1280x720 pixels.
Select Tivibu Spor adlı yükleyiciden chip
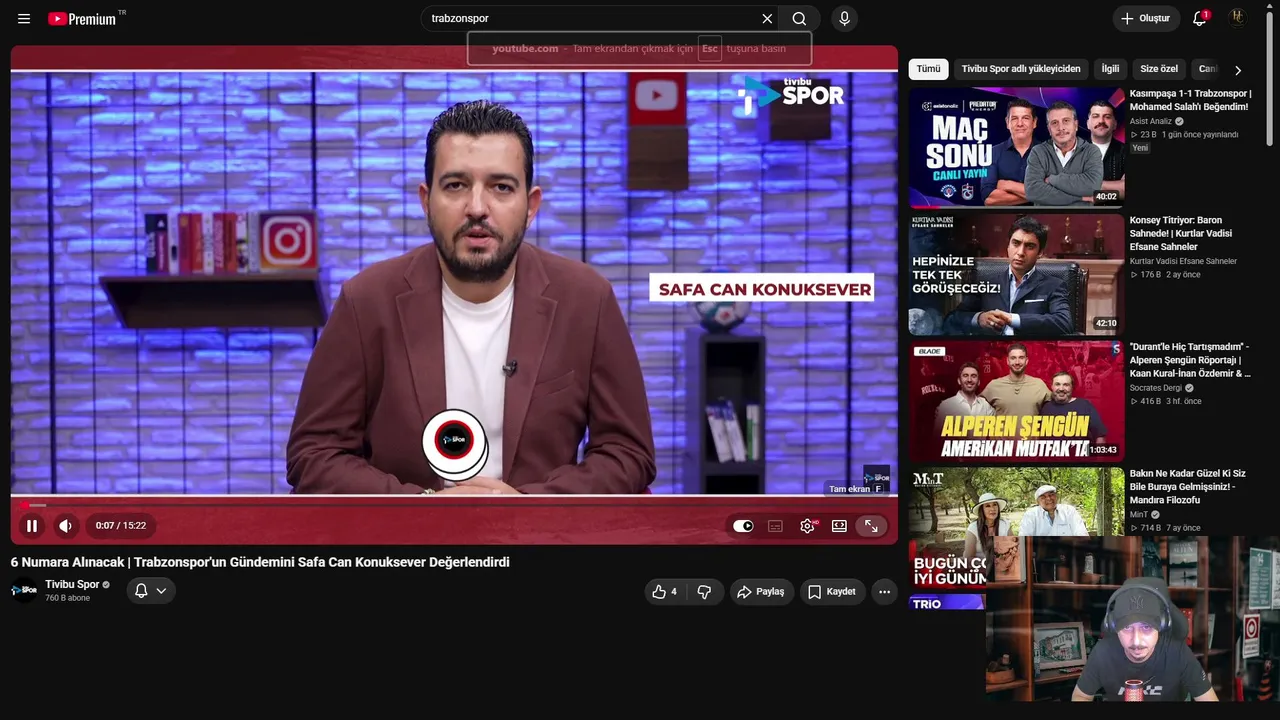1021,69
